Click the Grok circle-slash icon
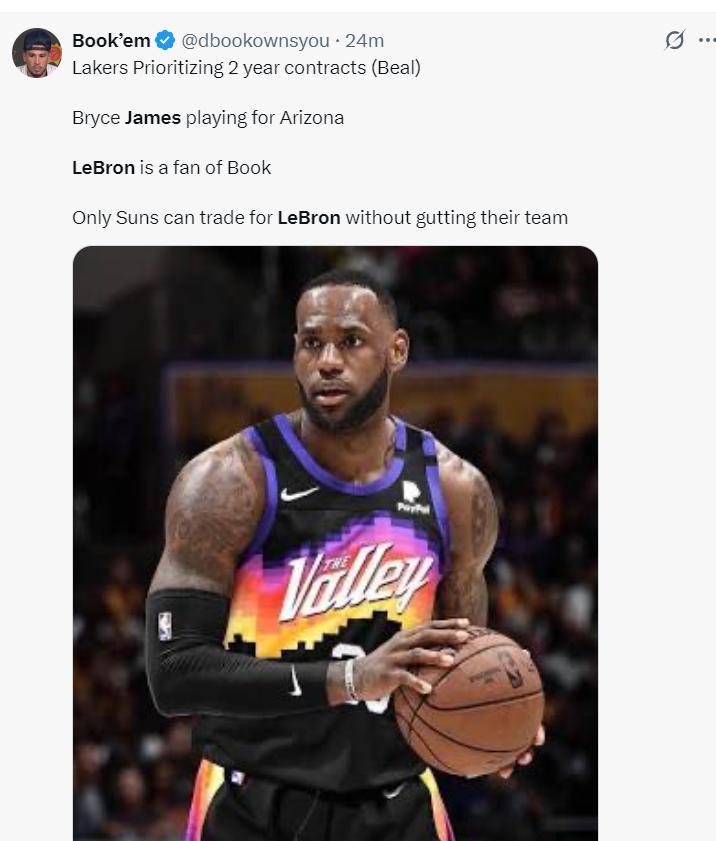The height and width of the screenshot is (841, 716). pos(674,40)
